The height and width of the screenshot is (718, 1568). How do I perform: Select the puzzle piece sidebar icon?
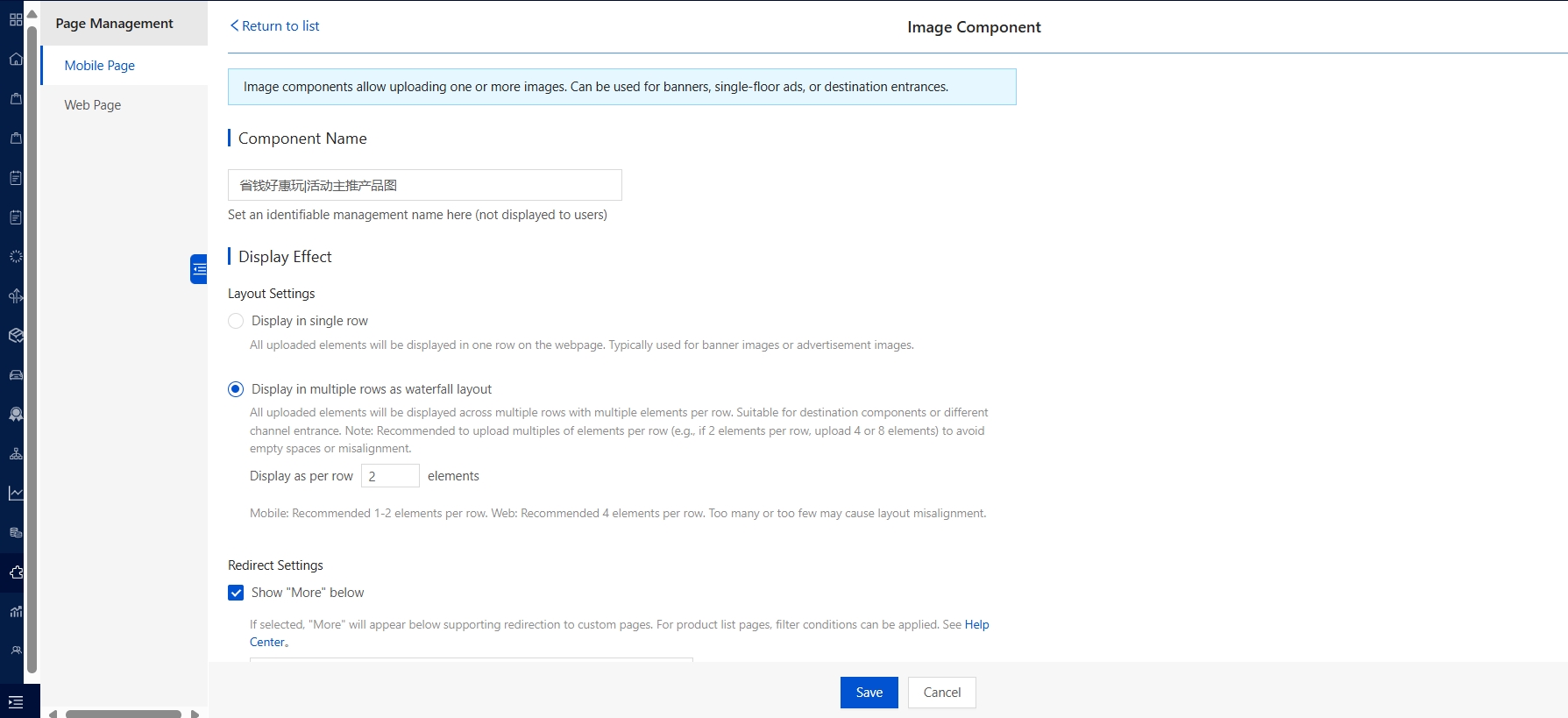coord(16,572)
